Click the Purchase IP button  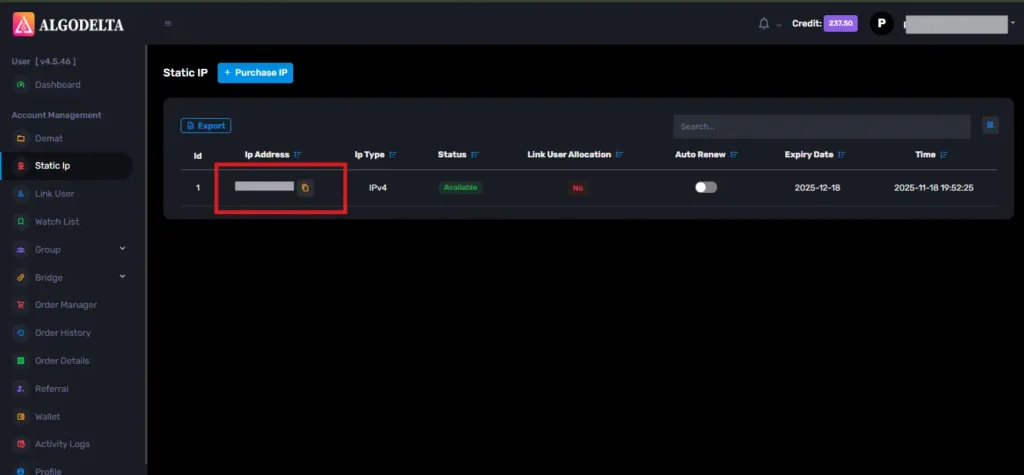tap(255, 73)
